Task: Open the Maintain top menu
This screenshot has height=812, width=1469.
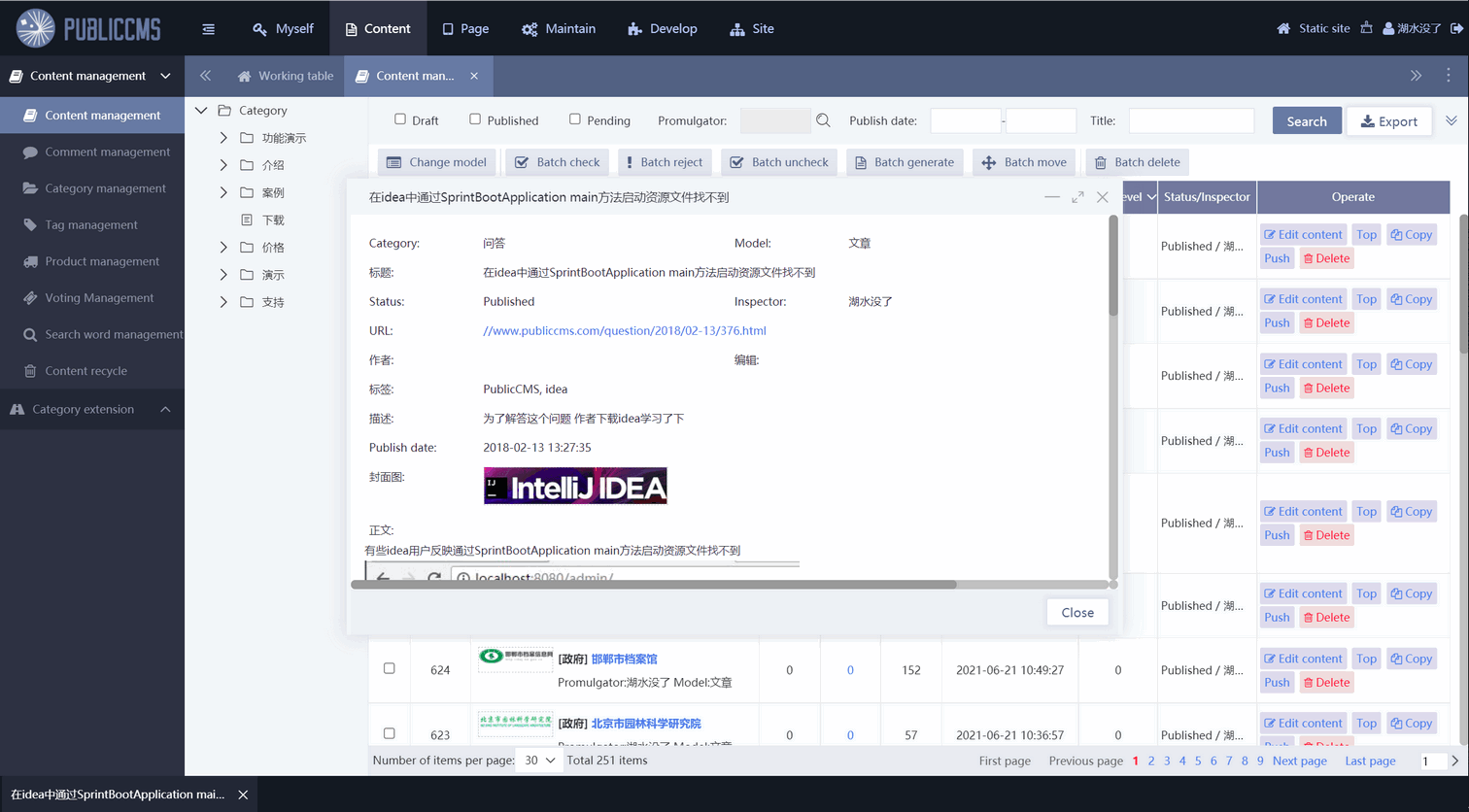Action: (x=559, y=28)
